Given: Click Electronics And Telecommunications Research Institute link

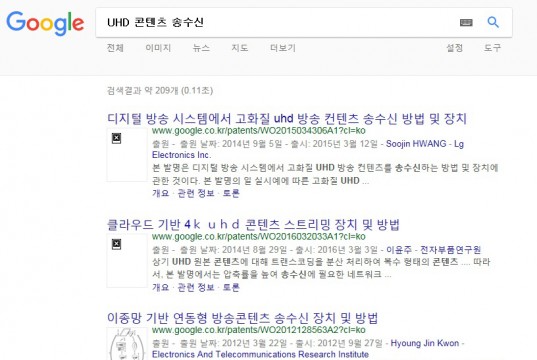Looking at the screenshot, I should [x=260, y=354].
